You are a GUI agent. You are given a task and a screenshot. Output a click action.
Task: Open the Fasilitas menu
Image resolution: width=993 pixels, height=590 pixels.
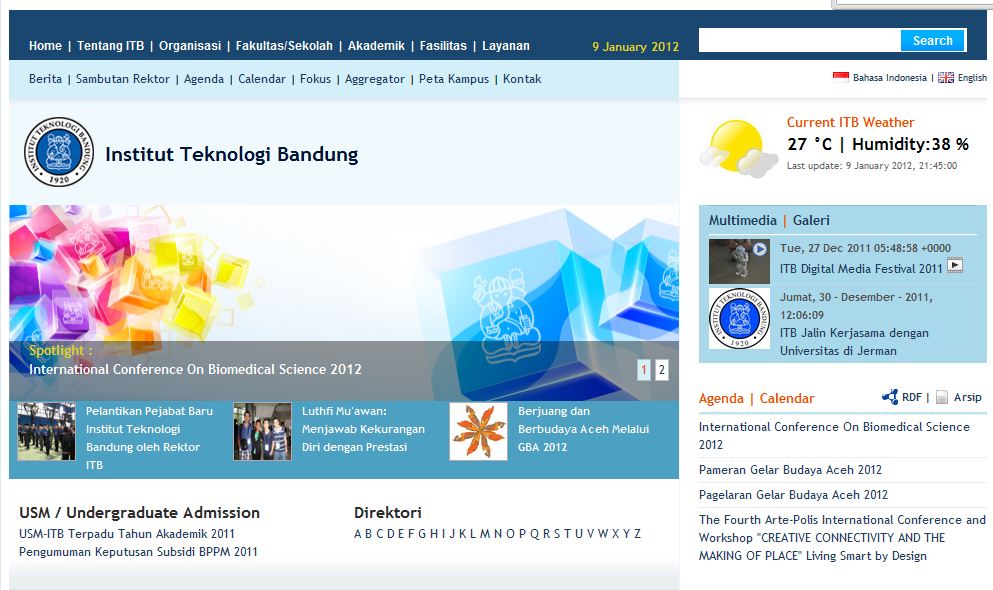tap(443, 46)
